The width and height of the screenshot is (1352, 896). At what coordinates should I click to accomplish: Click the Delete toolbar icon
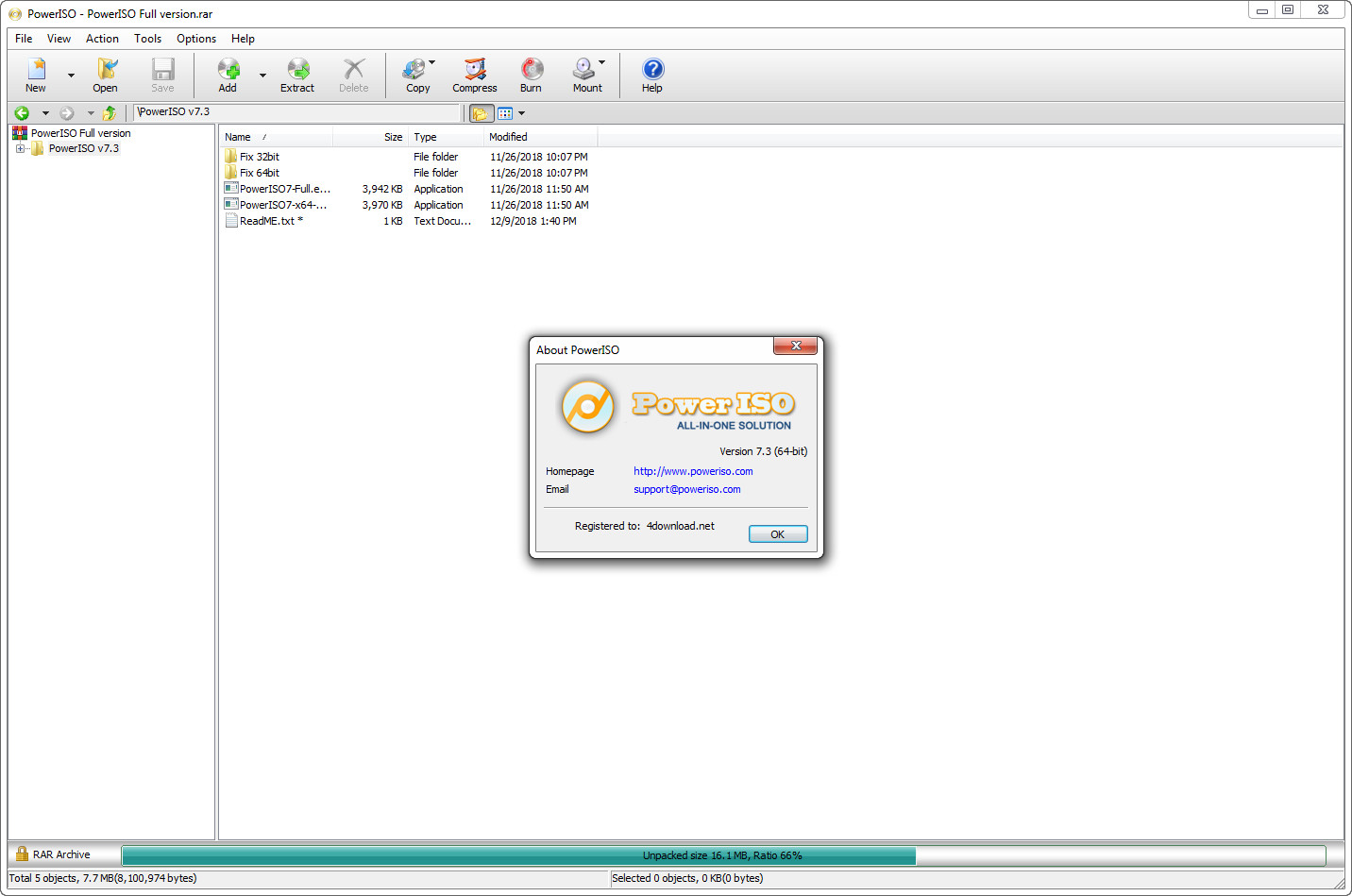coord(354,75)
